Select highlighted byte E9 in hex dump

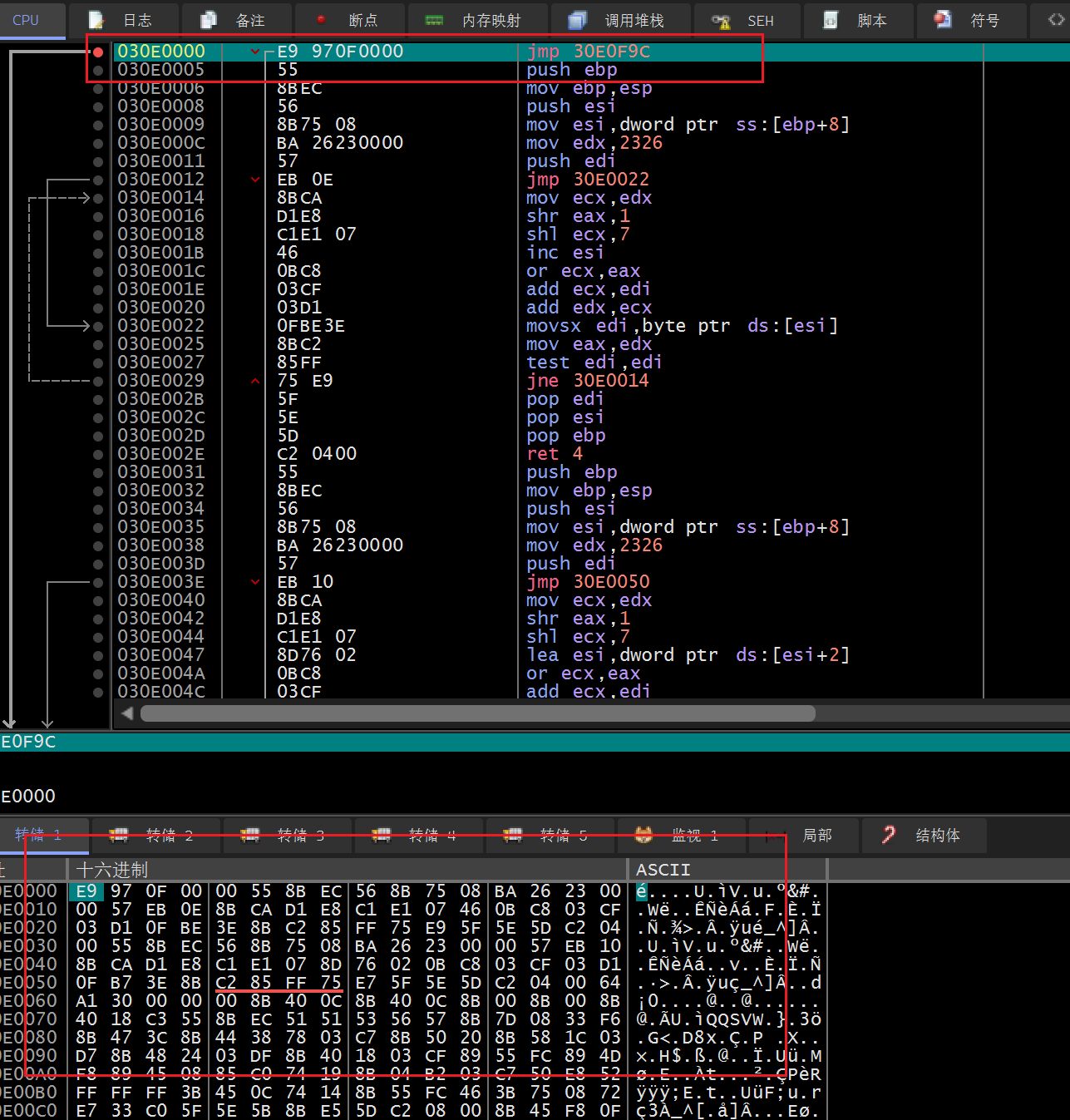tap(86, 891)
